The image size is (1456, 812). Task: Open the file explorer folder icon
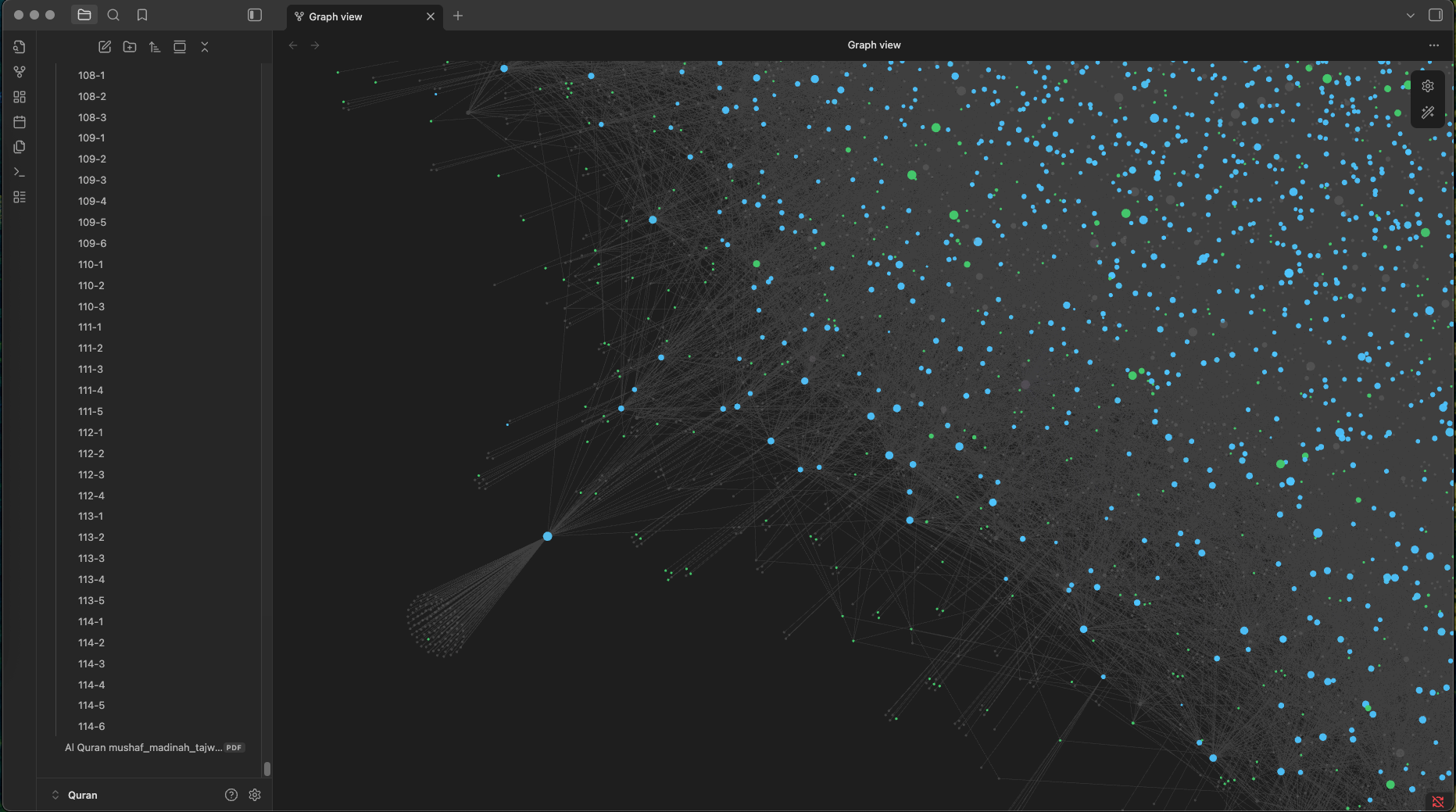pos(84,15)
